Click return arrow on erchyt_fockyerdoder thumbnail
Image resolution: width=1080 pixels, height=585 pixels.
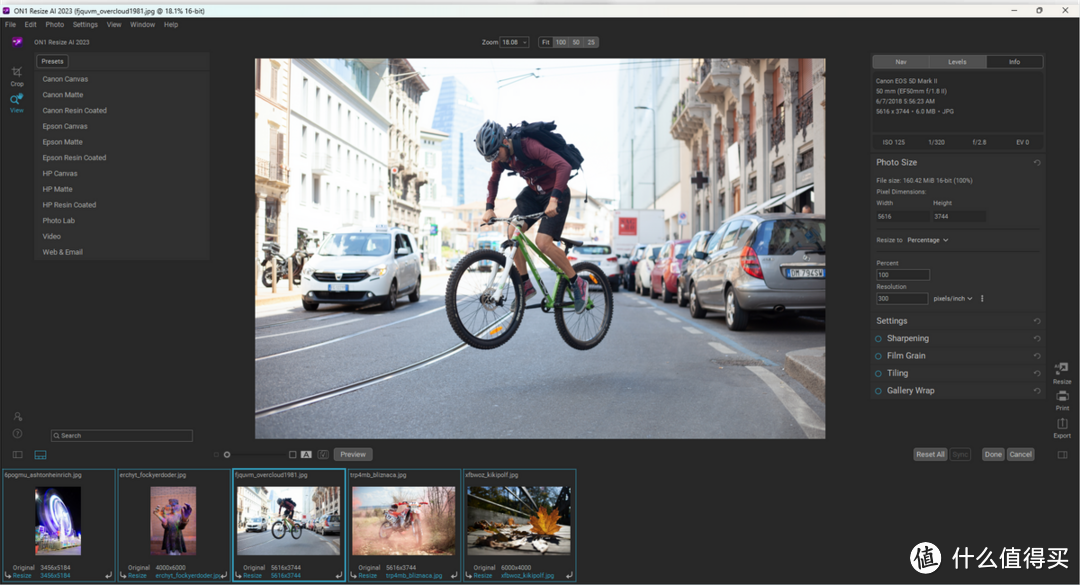pos(223,575)
